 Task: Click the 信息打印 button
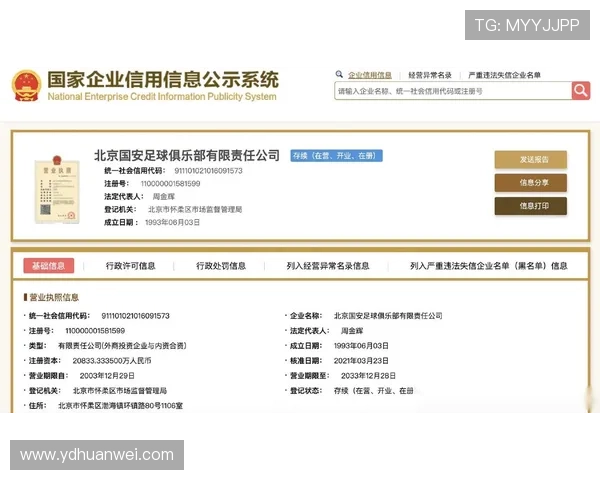530,206
